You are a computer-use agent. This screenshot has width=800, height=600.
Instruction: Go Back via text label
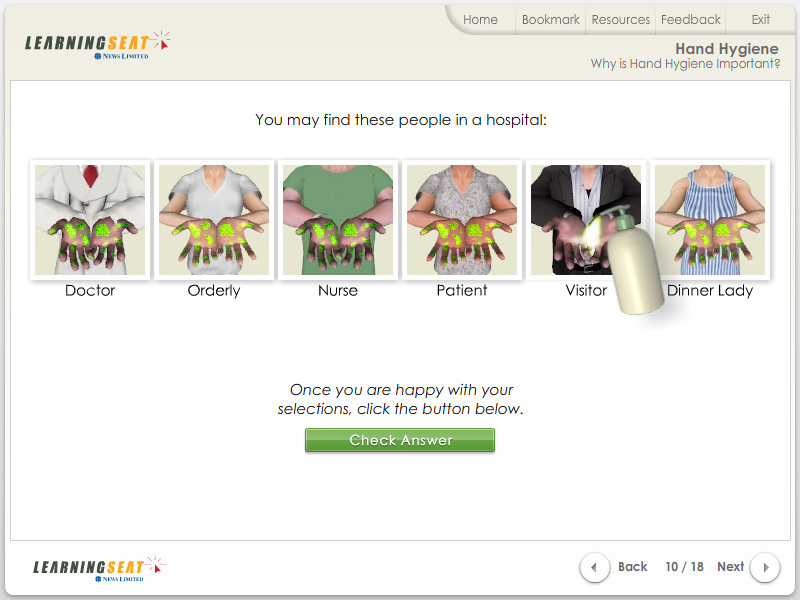pyautogui.click(x=632, y=567)
